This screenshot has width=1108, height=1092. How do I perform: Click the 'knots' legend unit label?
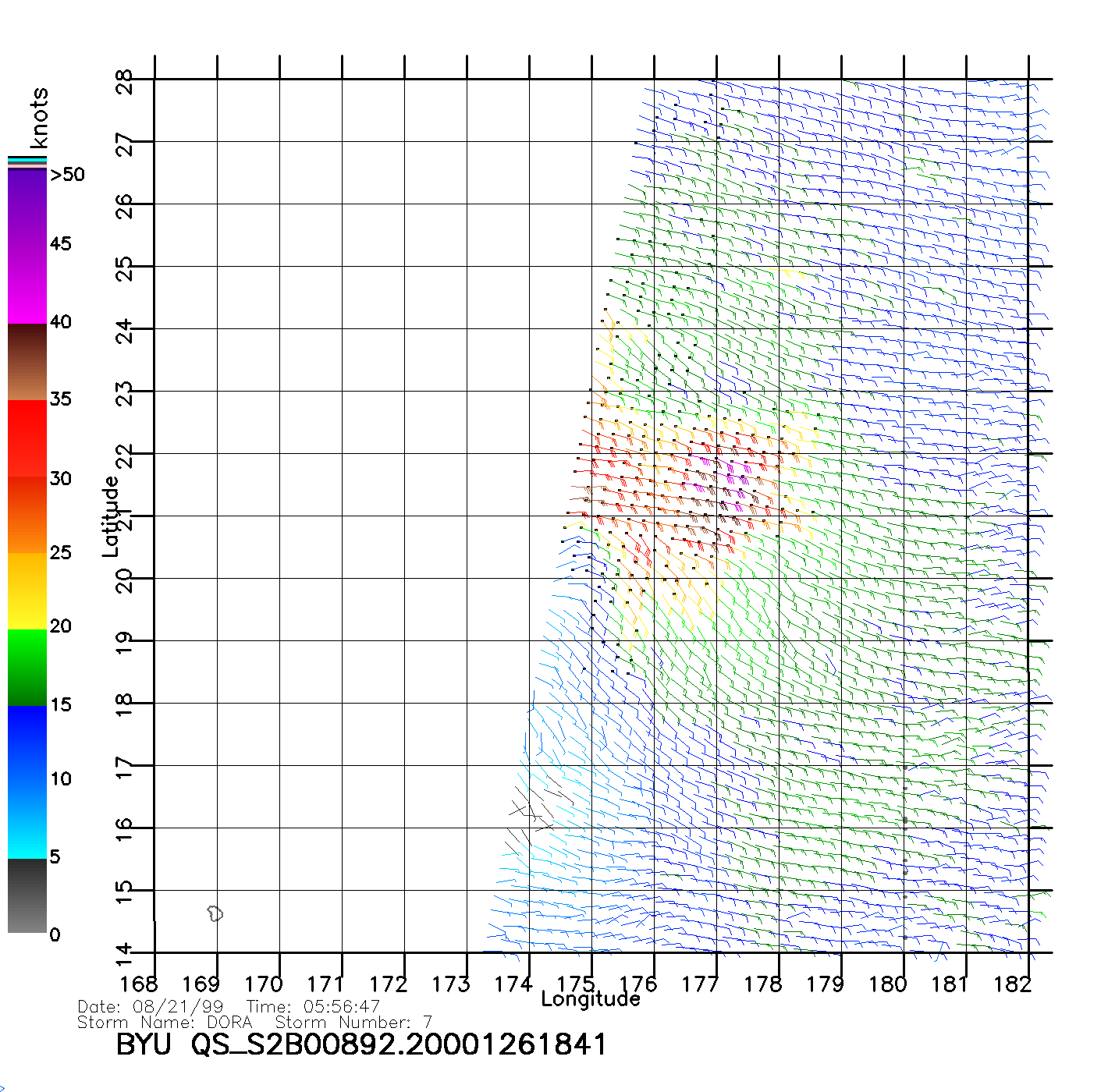(x=39, y=118)
